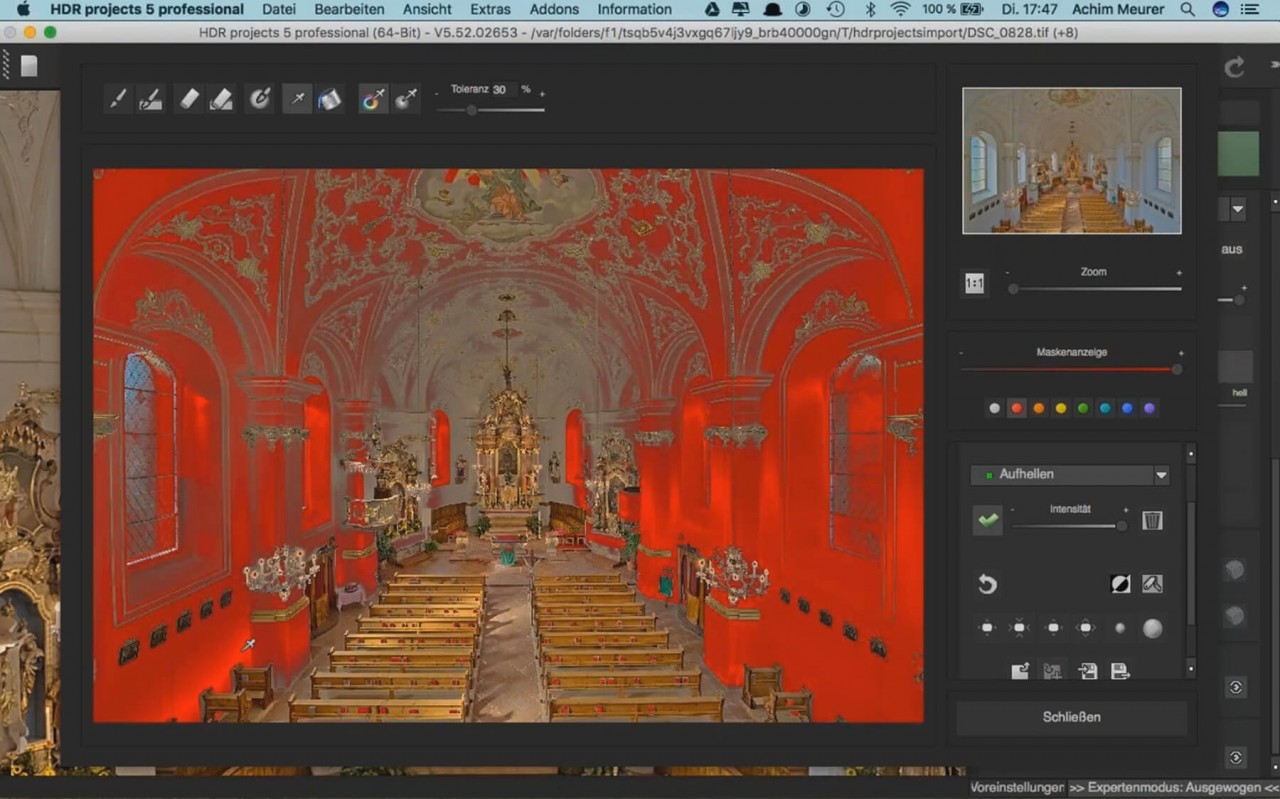Click the 1:1 zoom ratio button
Screen dimensions: 1280x799
(973, 284)
